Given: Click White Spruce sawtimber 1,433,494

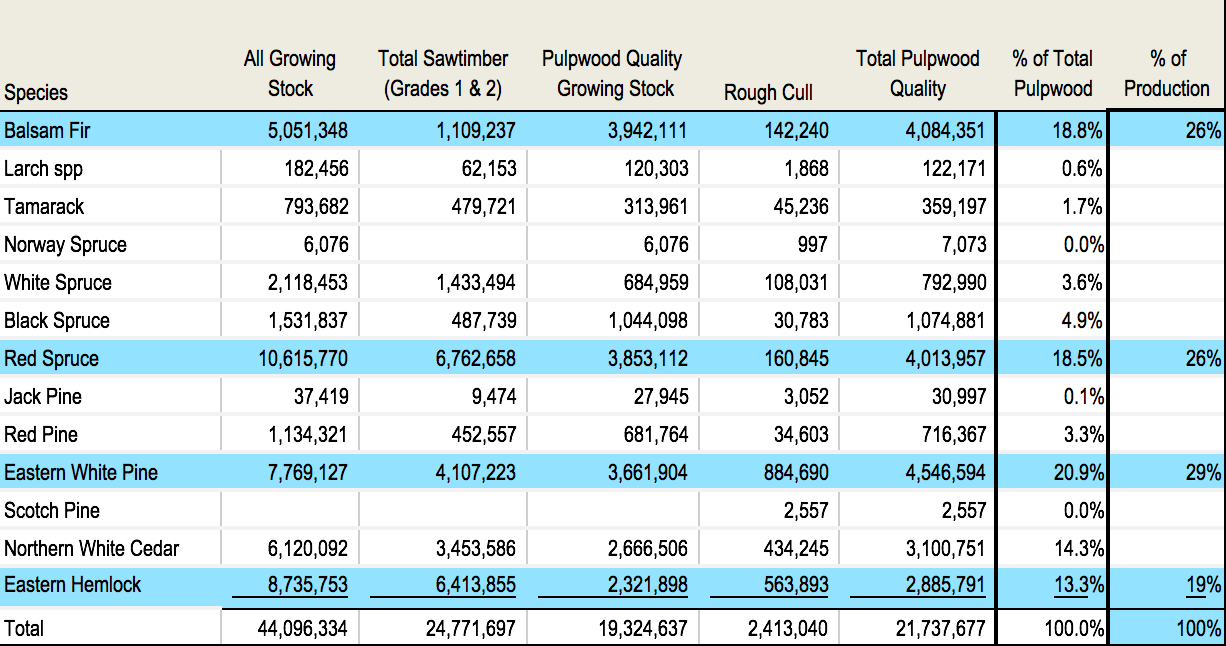Looking at the screenshot, I should [476, 283].
